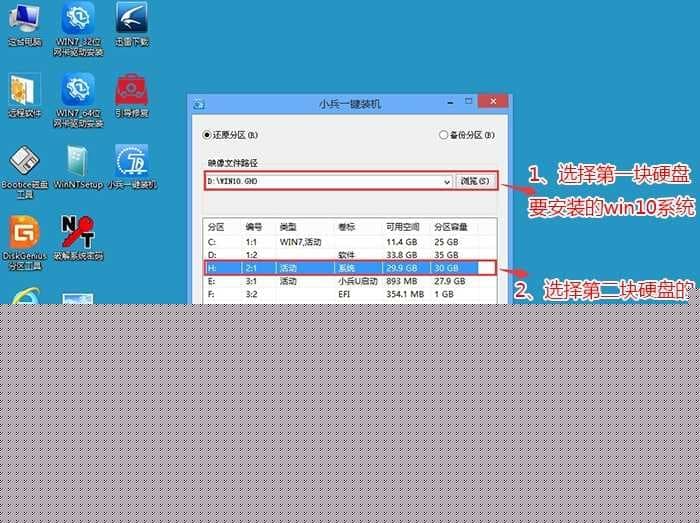Select the 还原分区(R) radio button

tap(207, 135)
